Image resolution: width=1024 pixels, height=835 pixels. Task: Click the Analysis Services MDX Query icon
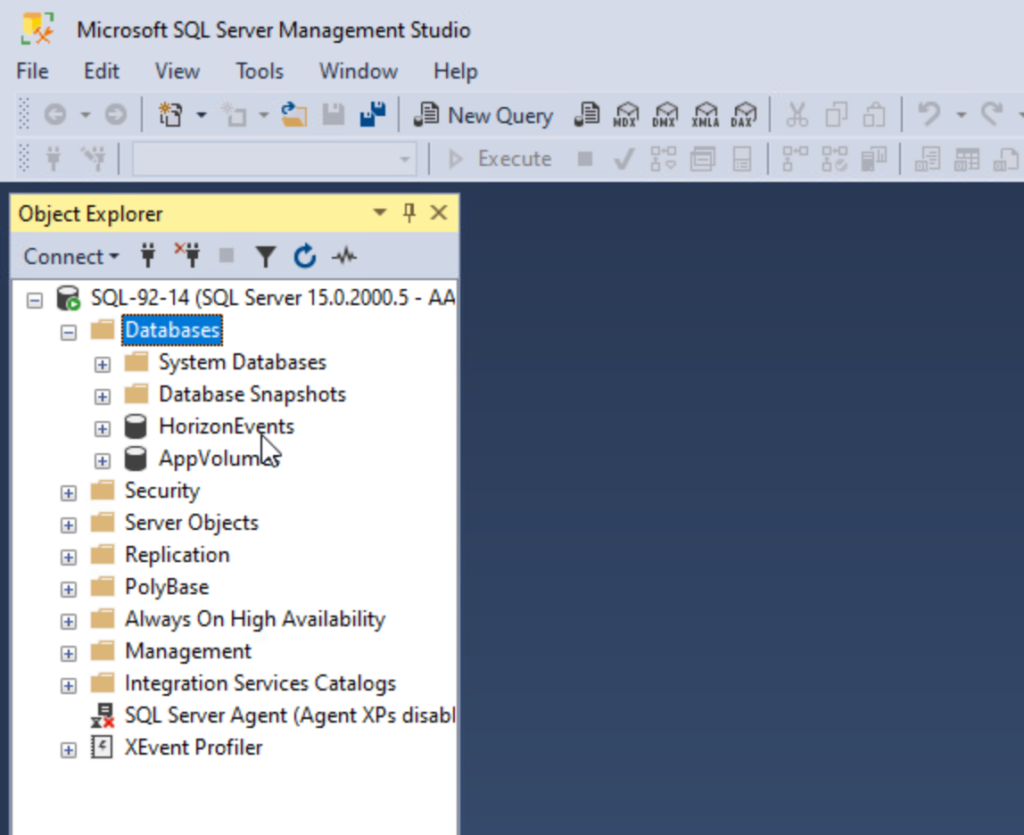tap(627, 115)
